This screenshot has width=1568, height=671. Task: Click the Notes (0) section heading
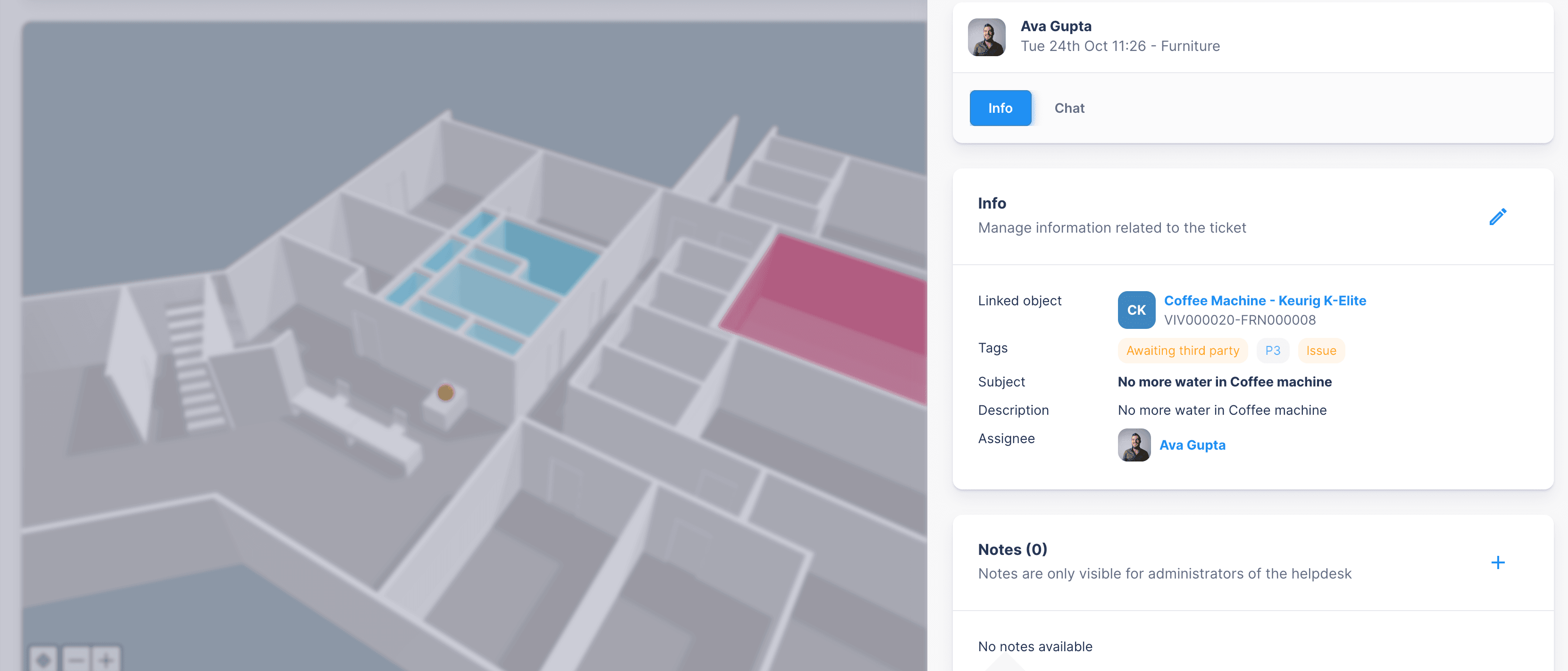(1012, 549)
